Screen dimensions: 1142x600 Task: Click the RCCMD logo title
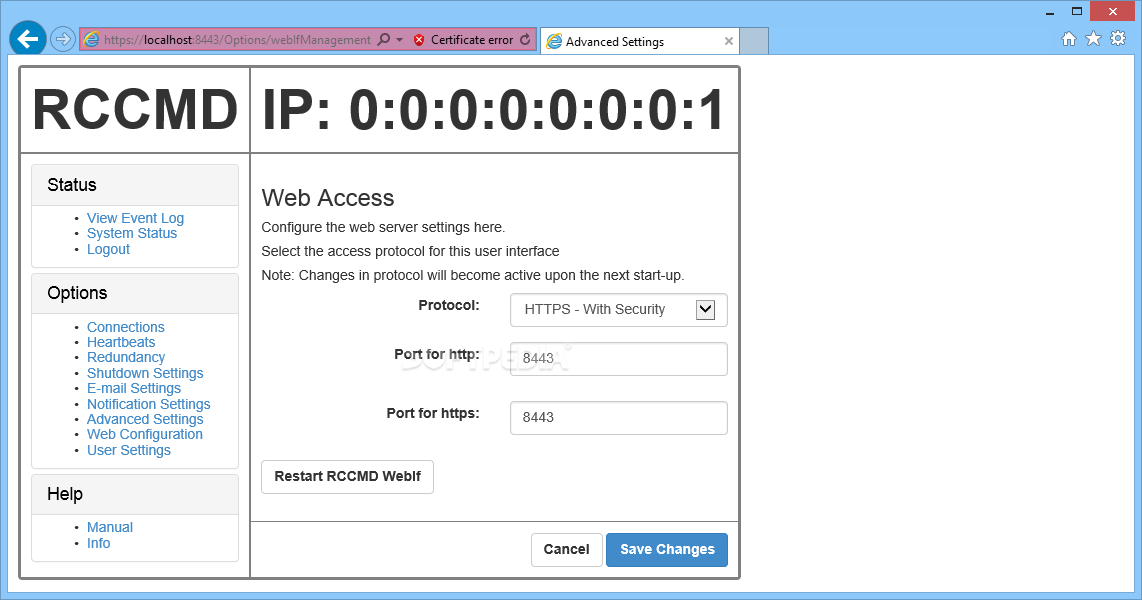pos(135,110)
